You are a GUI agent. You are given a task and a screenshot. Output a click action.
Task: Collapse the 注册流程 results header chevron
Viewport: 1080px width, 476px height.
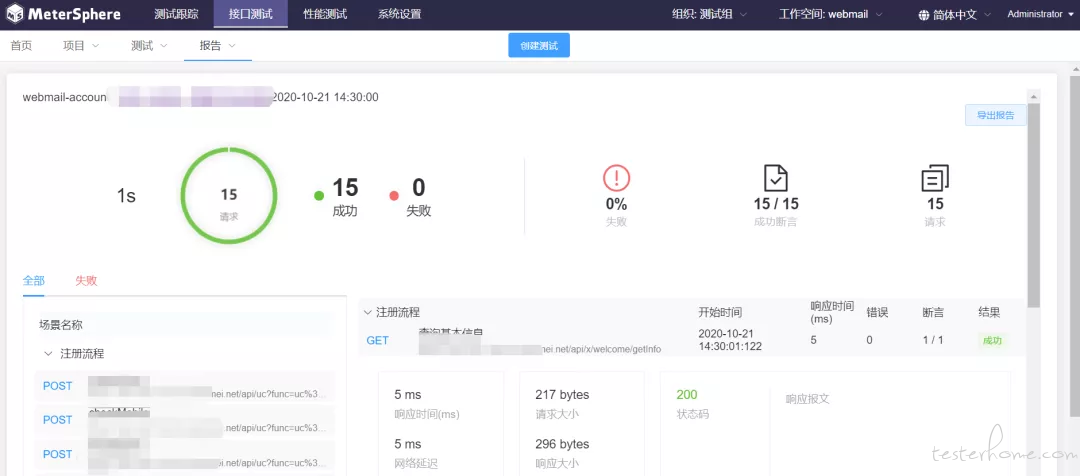click(367, 312)
